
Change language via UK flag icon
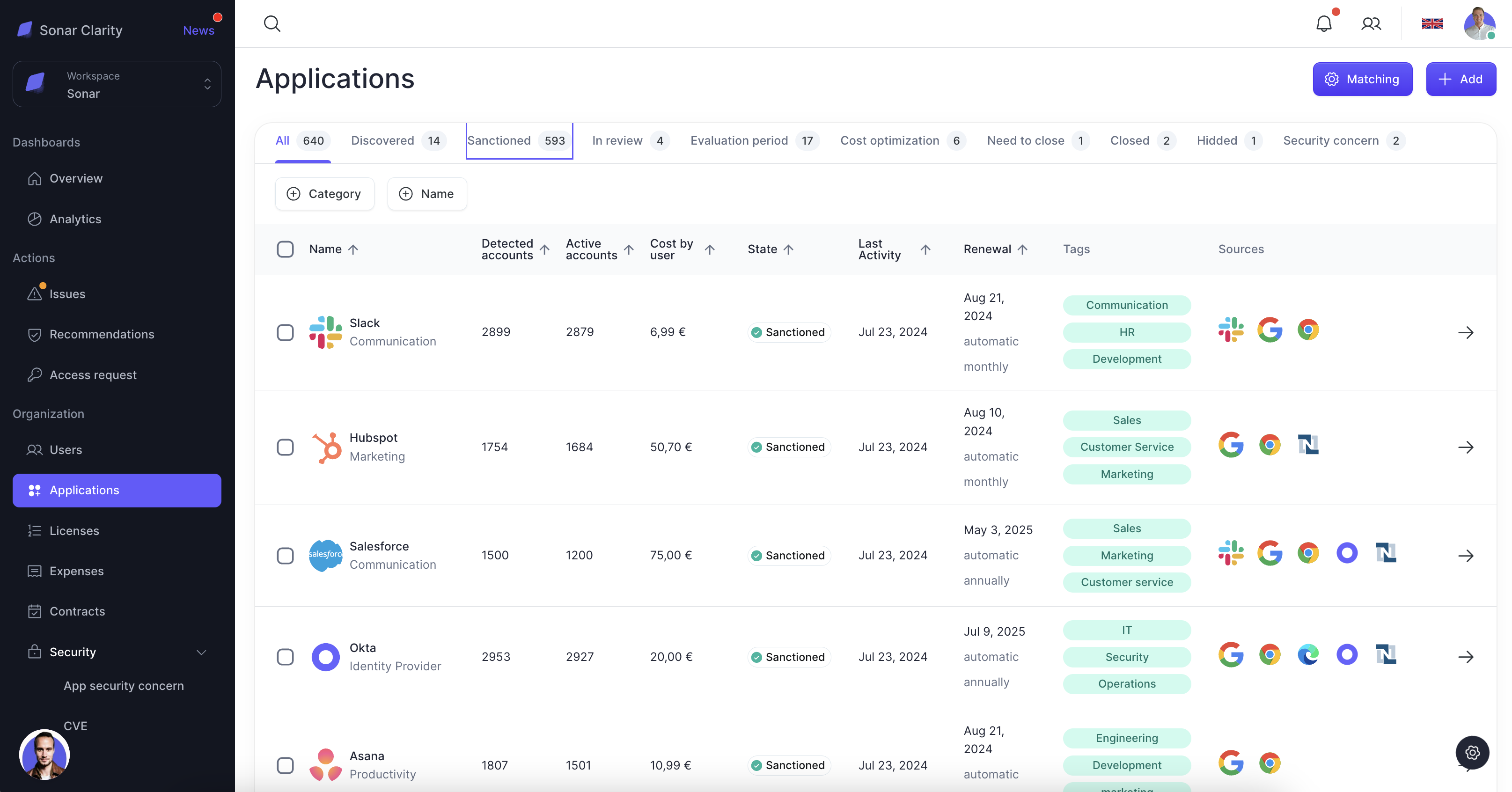(1432, 23)
